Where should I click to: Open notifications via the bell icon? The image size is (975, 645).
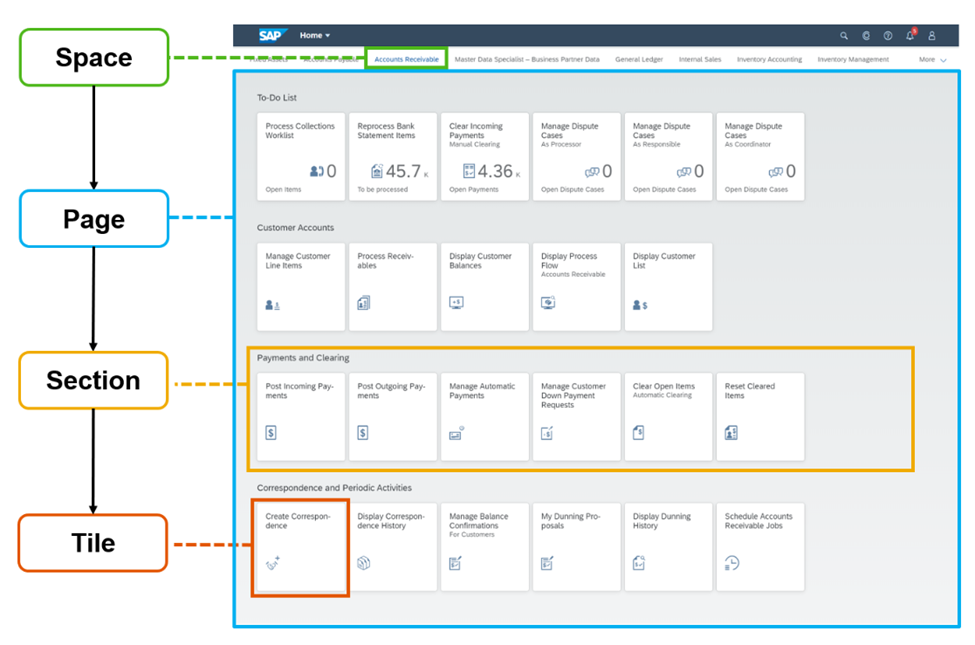click(x=910, y=36)
